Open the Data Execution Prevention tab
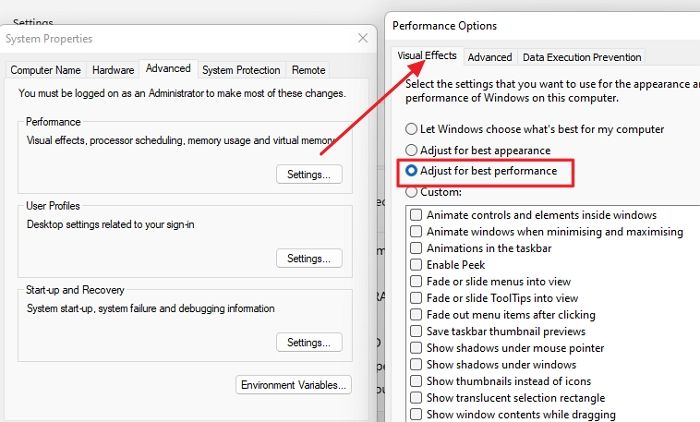Viewport: 700px width, 422px height. click(x=582, y=58)
